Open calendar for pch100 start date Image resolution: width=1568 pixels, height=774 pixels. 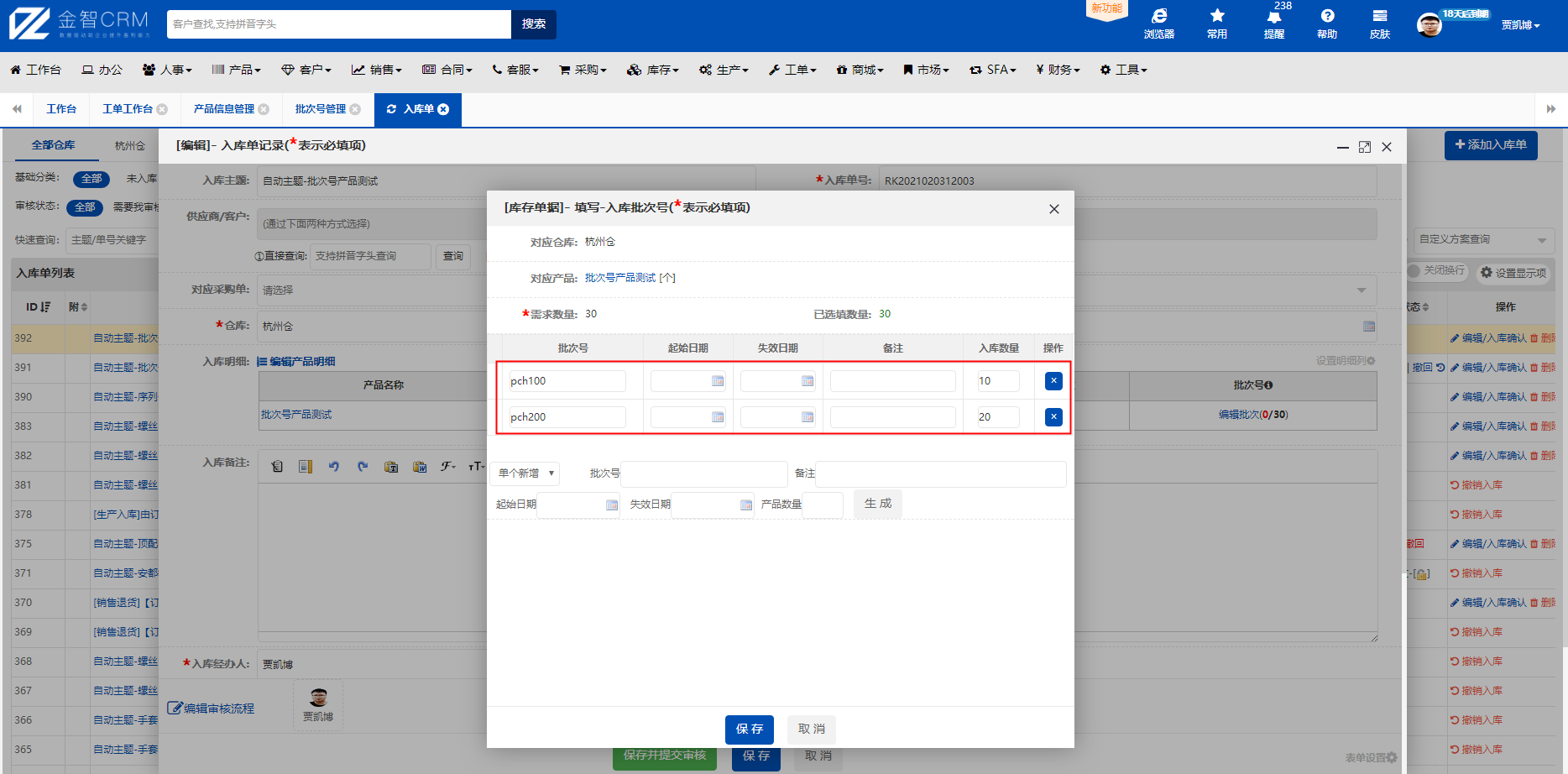pyautogui.click(x=718, y=381)
